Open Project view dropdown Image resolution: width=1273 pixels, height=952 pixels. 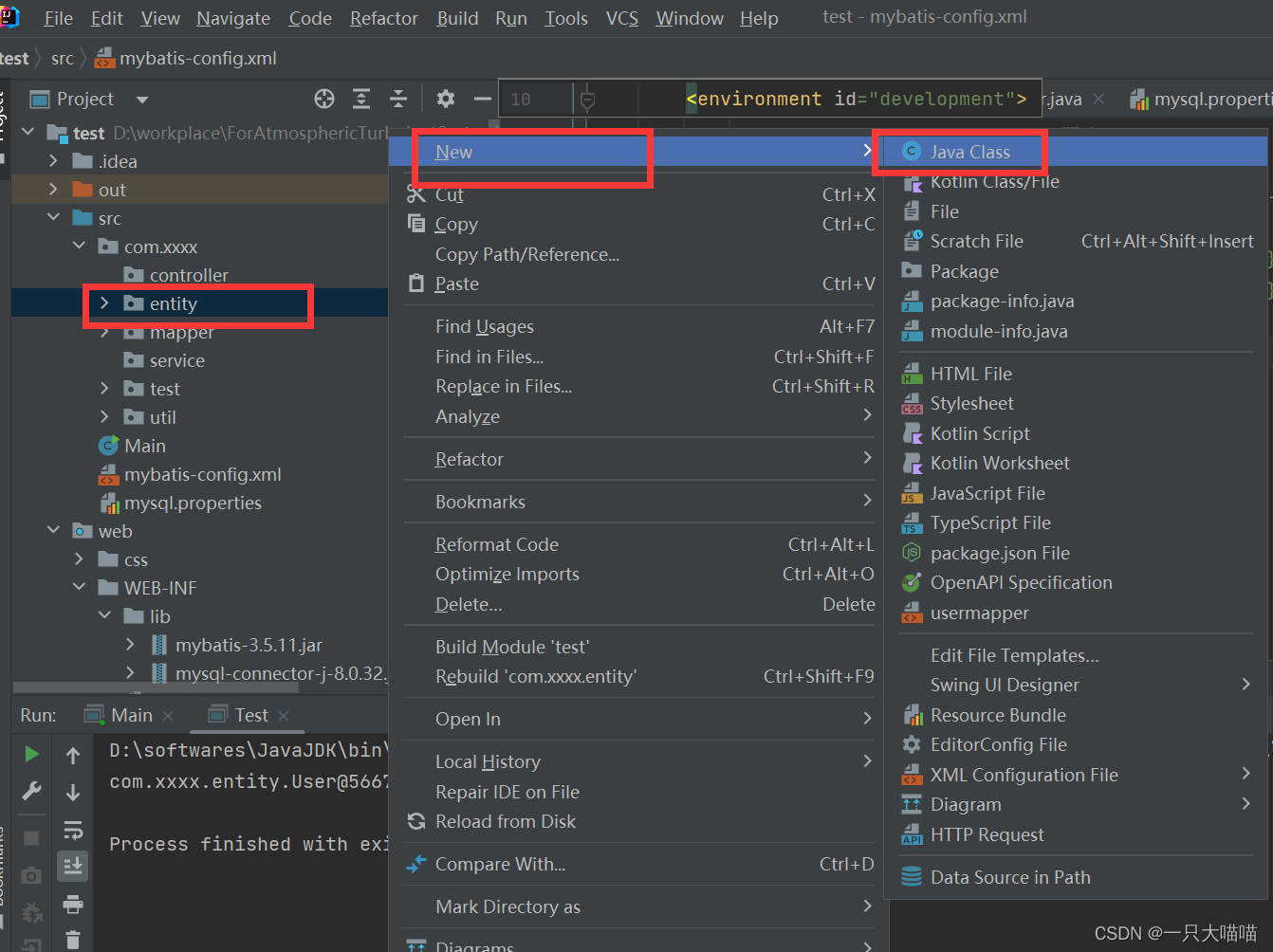pyautogui.click(x=141, y=99)
